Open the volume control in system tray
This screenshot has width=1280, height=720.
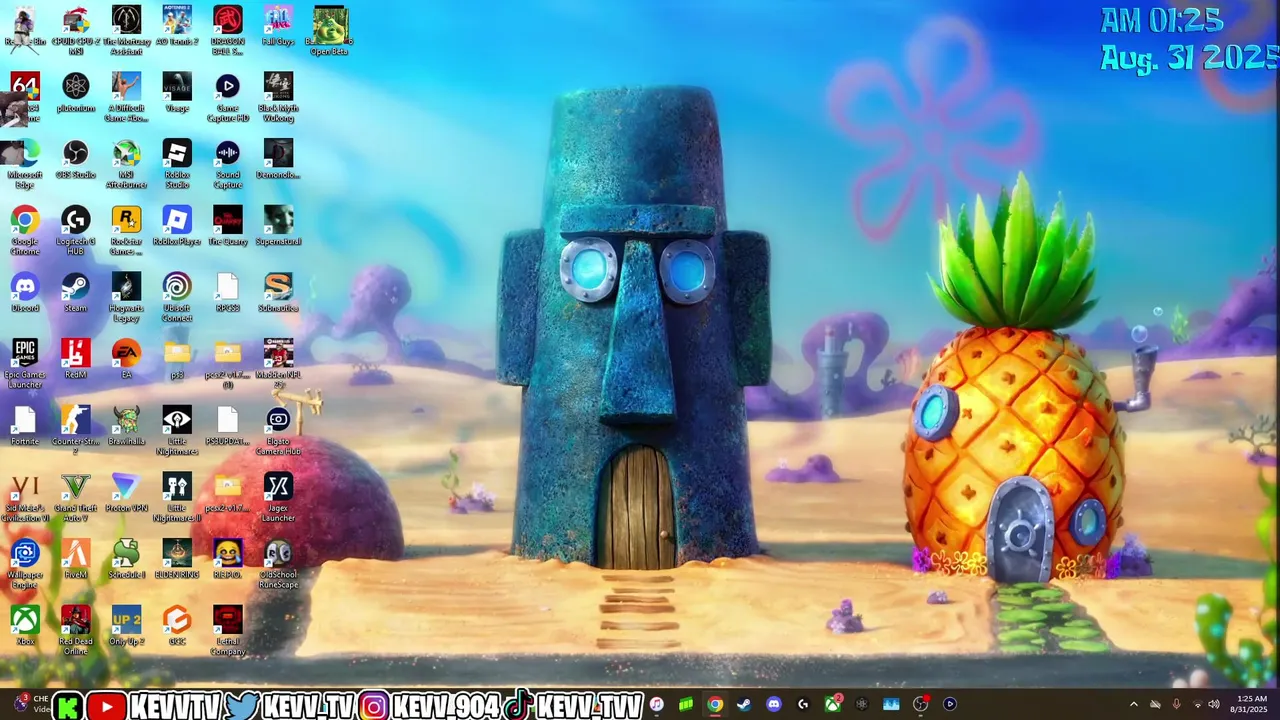(1214, 704)
